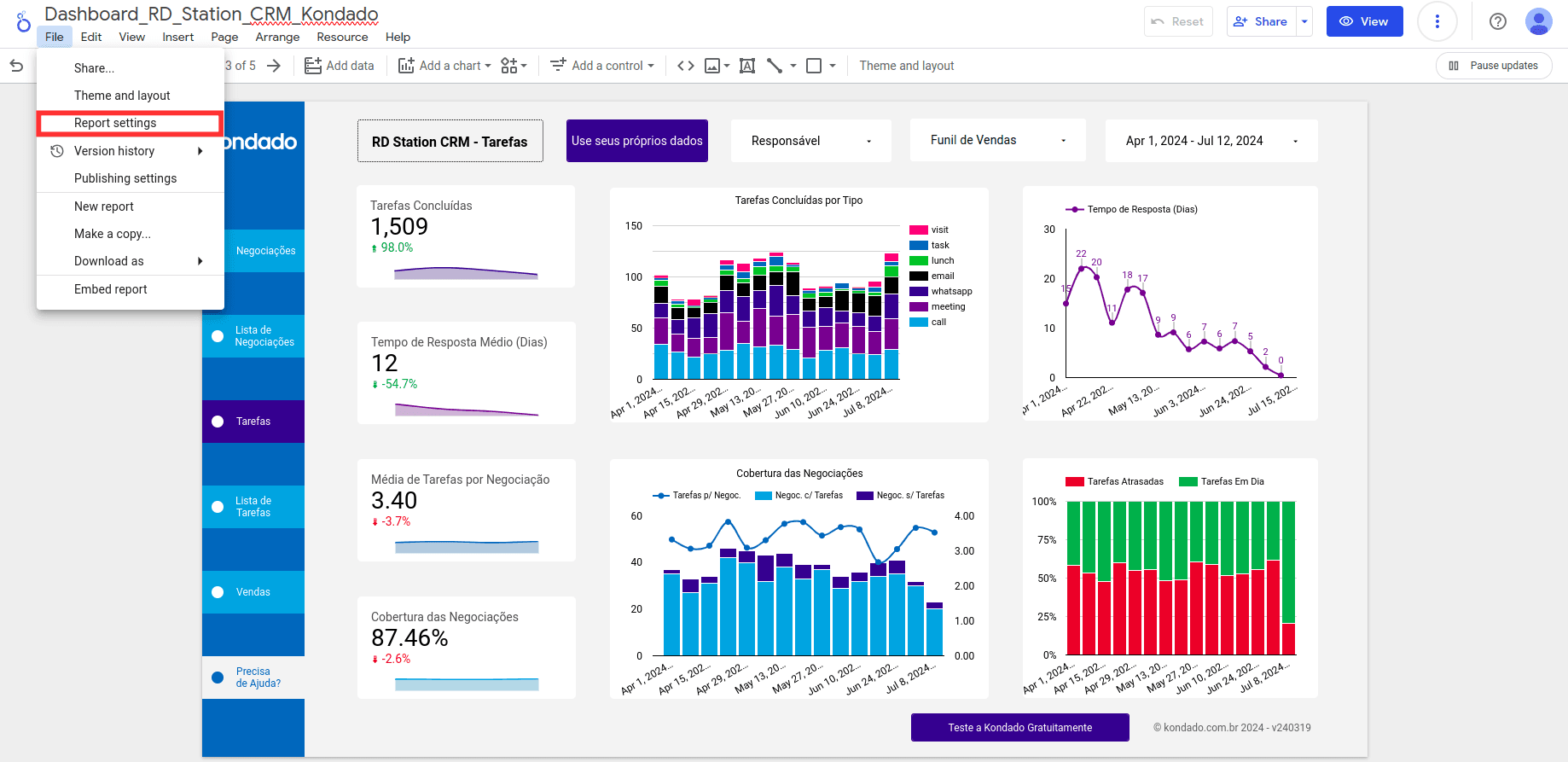Viewport: 1568px width, 762px height.
Task: Open the Responsável filter dropdown
Action: (810, 141)
